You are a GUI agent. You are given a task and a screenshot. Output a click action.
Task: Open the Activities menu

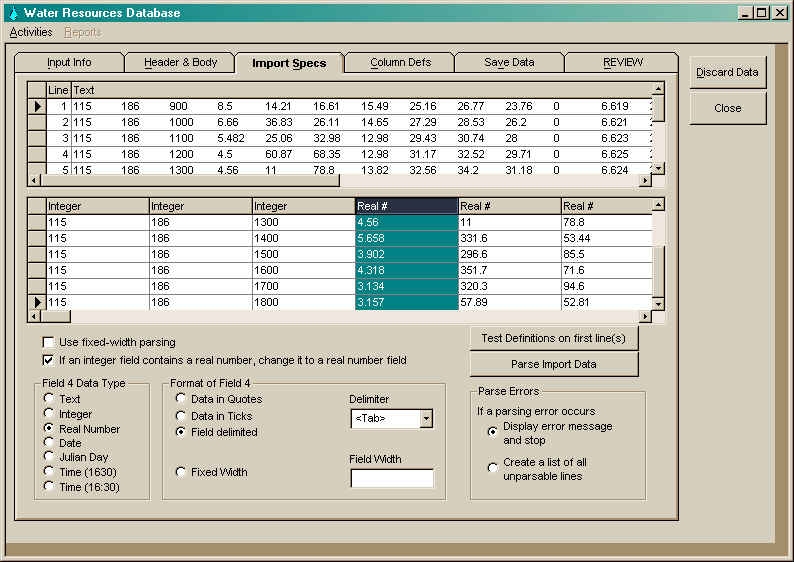click(30, 32)
